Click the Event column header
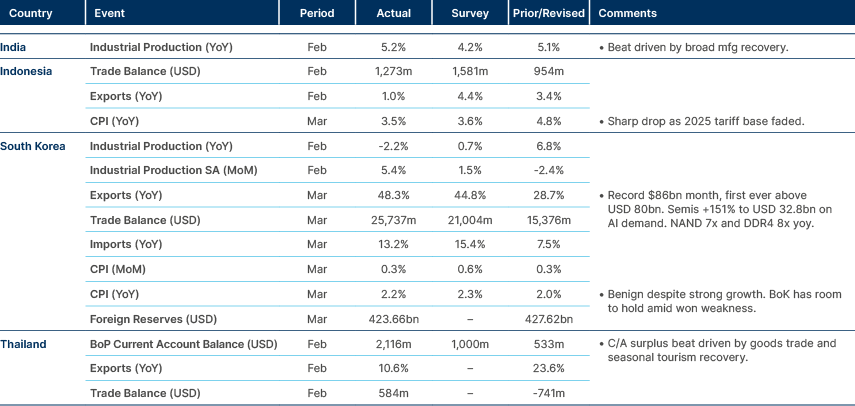Screen dimensions: 855x406 [110, 14]
